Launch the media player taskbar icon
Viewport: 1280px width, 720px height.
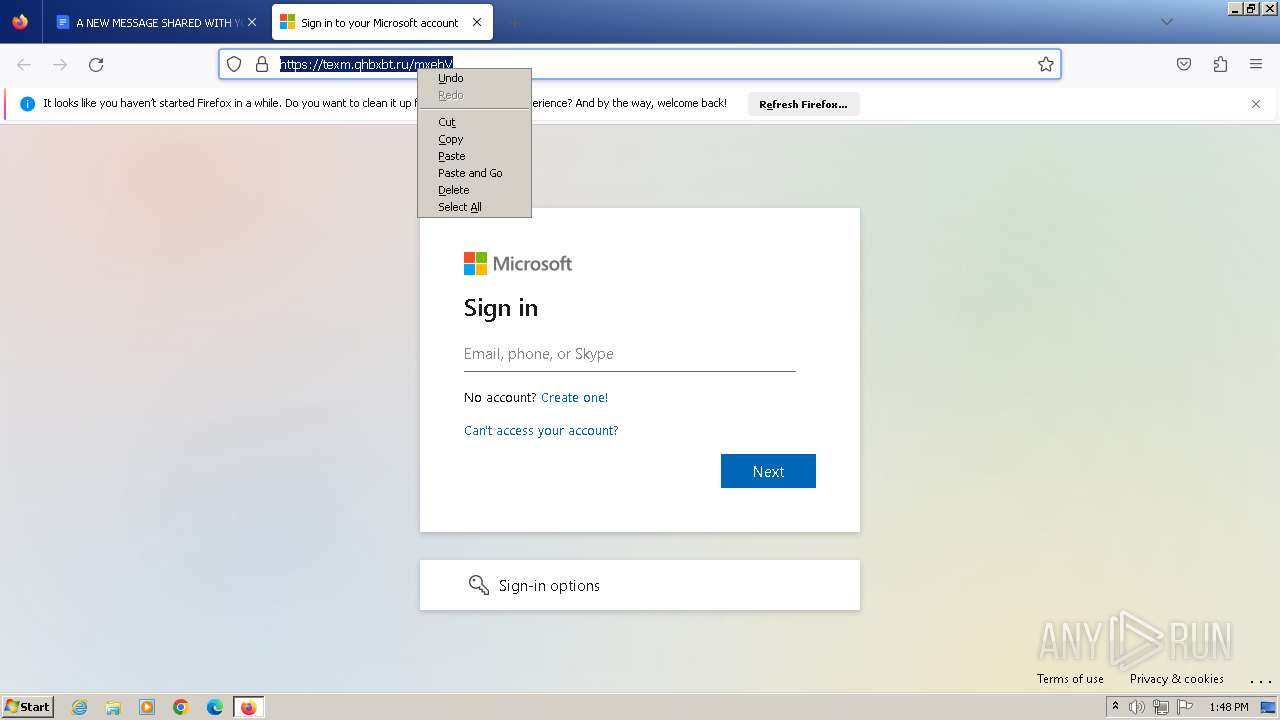click(x=147, y=707)
